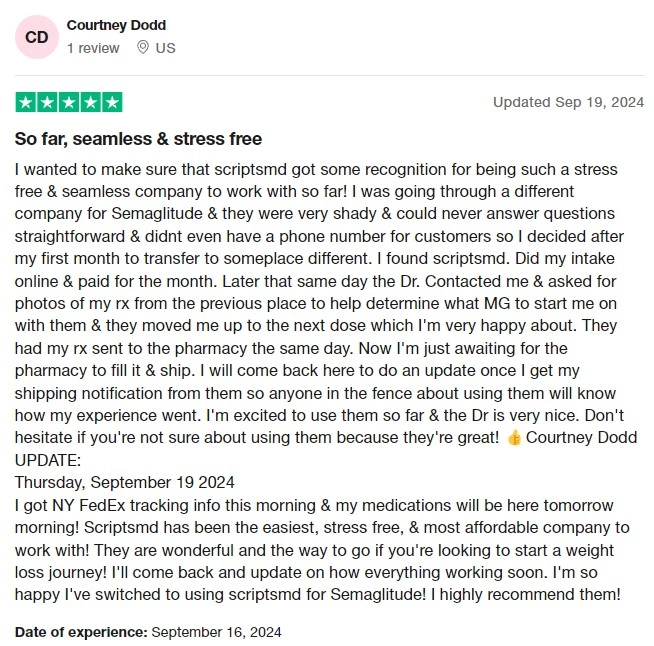The height and width of the screenshot is (646, 654).
Task: Click the 'Updated Sep 19, 2024' timestamp
Action: coord(568,102)
